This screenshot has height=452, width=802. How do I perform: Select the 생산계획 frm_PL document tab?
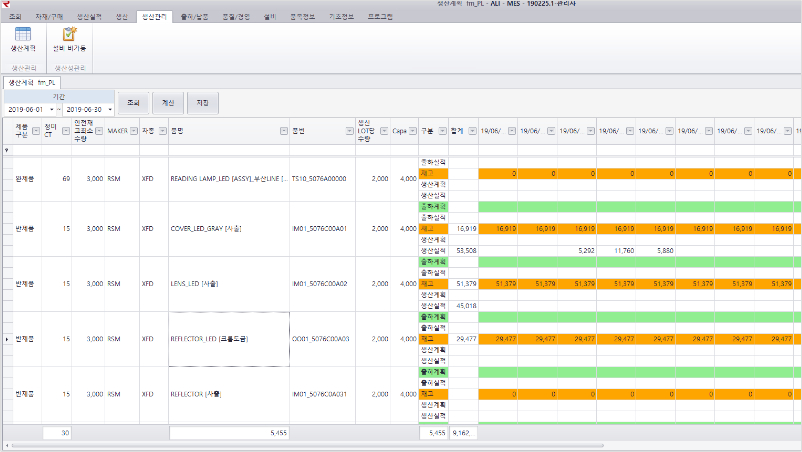[x=32, y=82]
